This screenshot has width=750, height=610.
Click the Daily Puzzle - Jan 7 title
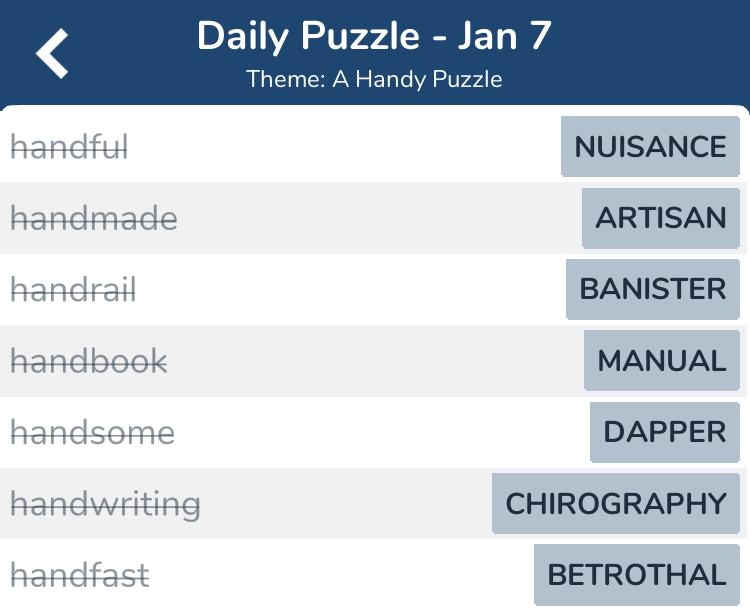(374, 36)
